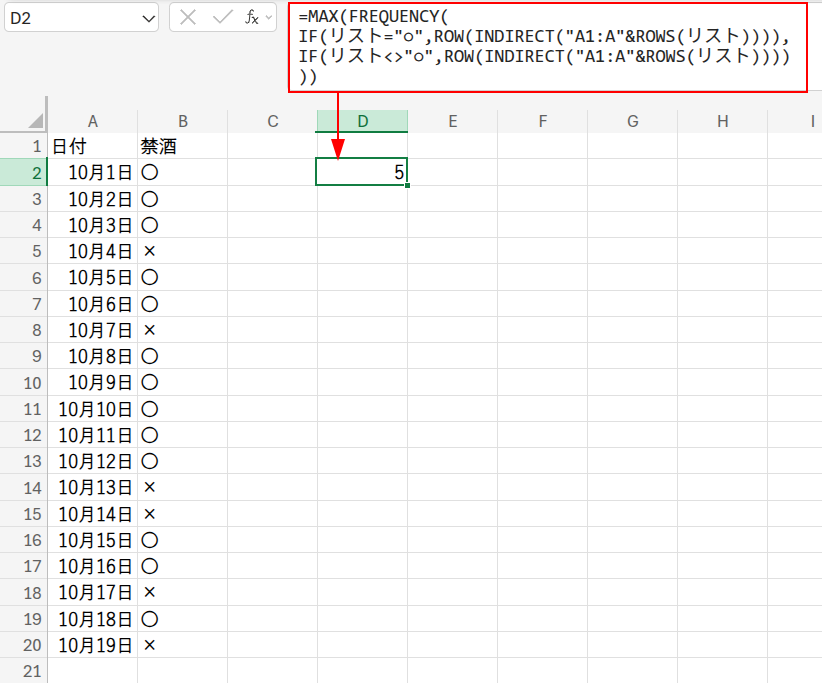822x683 pixels.
Task: Select column H header
Action: (x=722, y=121)
